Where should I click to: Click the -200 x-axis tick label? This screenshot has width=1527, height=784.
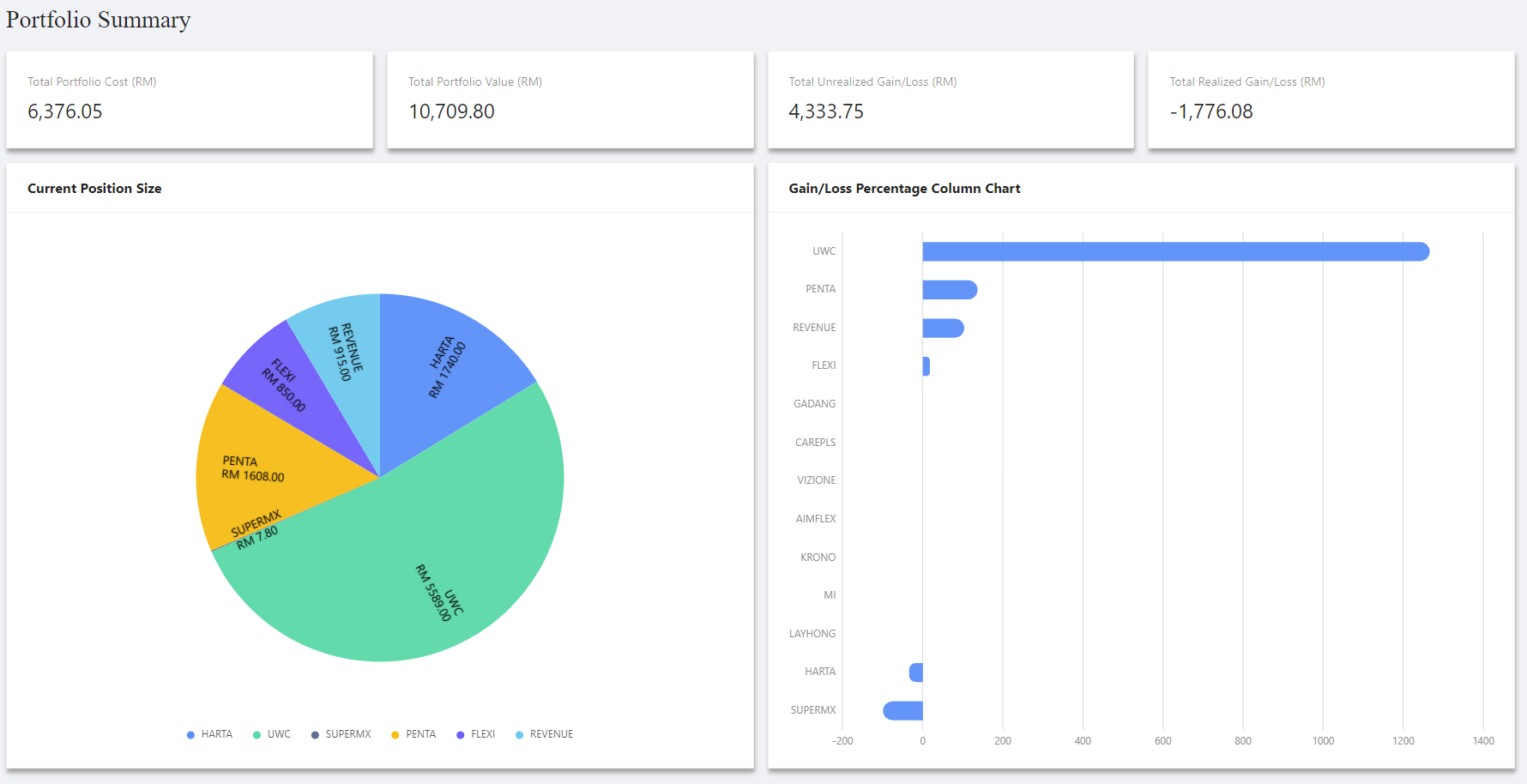842,741
